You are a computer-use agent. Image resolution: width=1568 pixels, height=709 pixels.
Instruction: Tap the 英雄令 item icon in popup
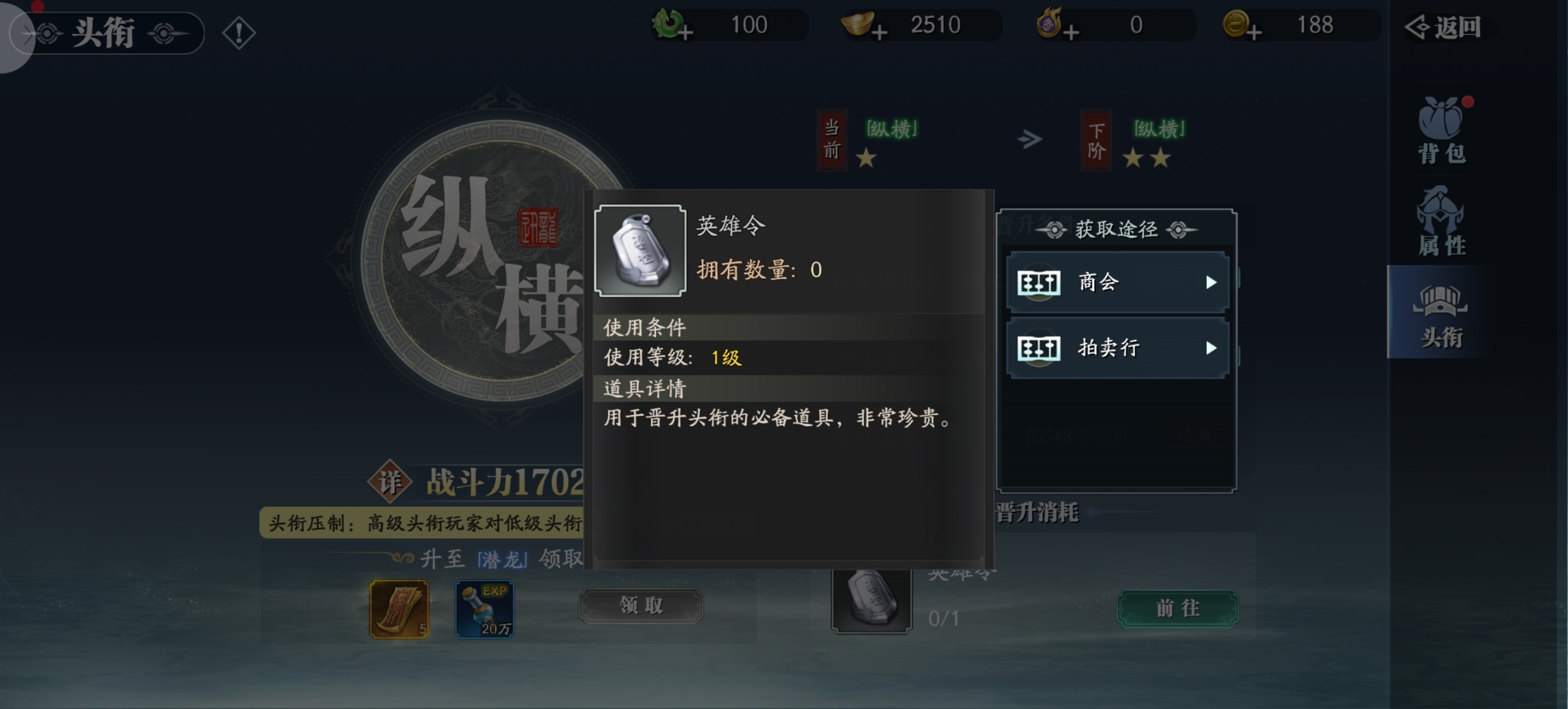pos(640,251)
